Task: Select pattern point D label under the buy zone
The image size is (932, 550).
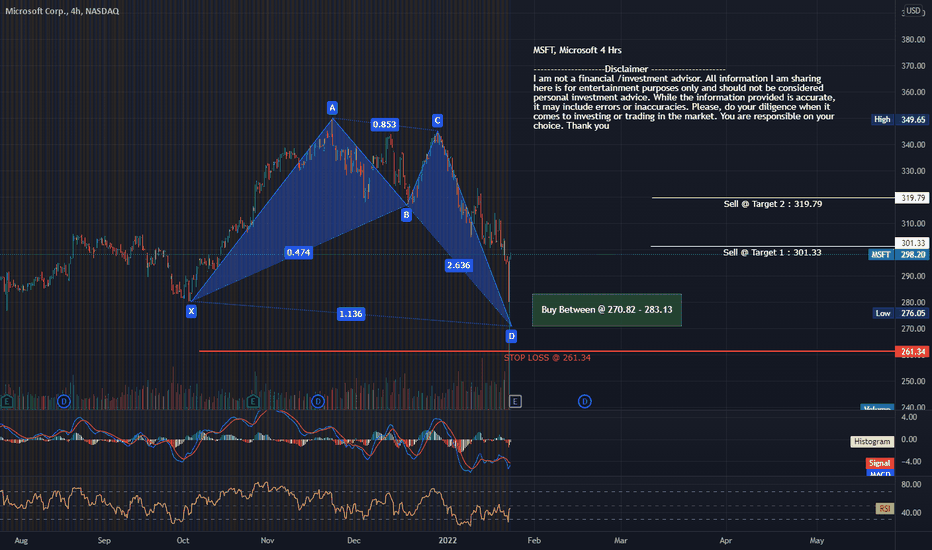Action: click(511, 337)
